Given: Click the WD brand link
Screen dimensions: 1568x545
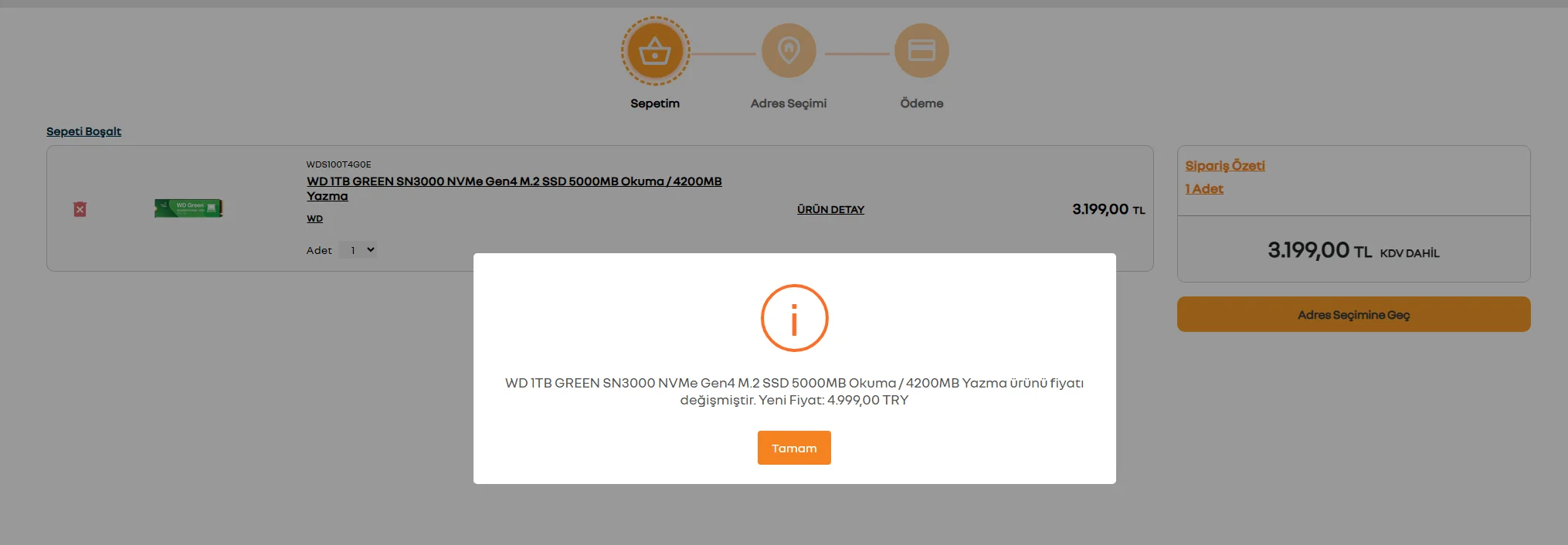Looking at the screenshot, I should point(314,218).
